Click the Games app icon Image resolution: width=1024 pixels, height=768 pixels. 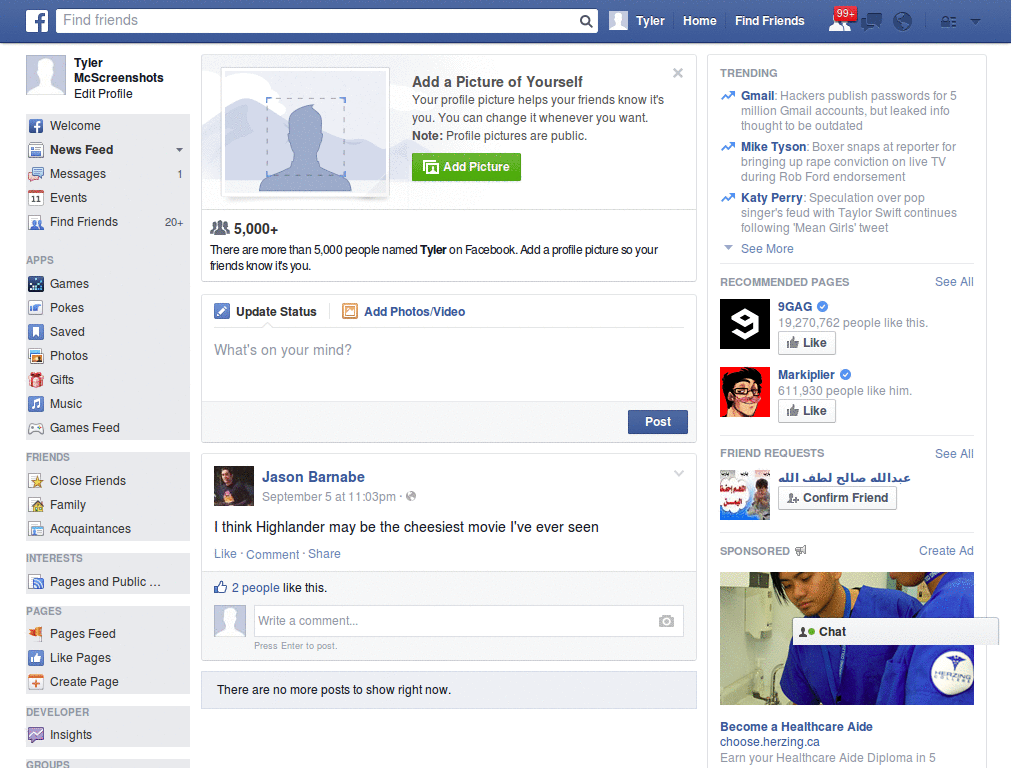point(36,284)
